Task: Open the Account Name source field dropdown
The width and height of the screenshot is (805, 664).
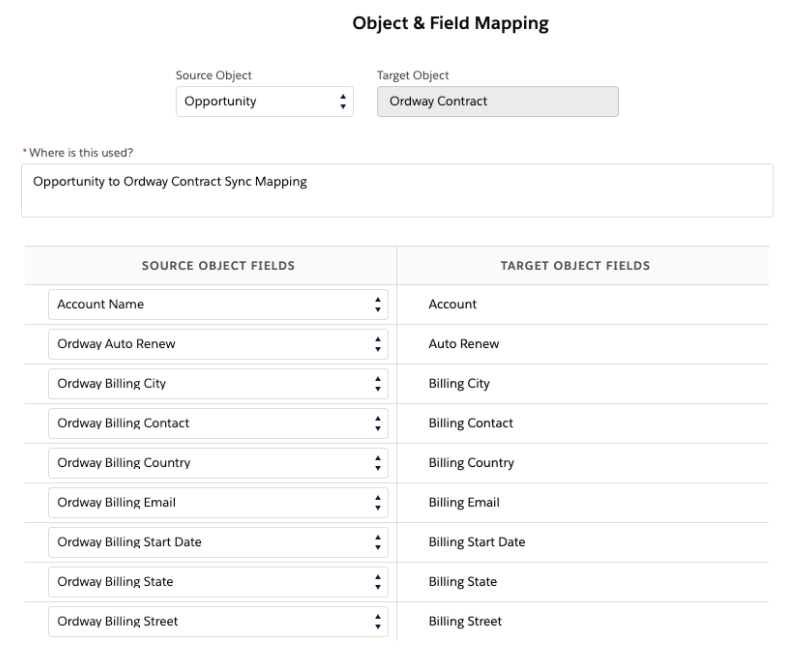Action: (x=218, y=305)
